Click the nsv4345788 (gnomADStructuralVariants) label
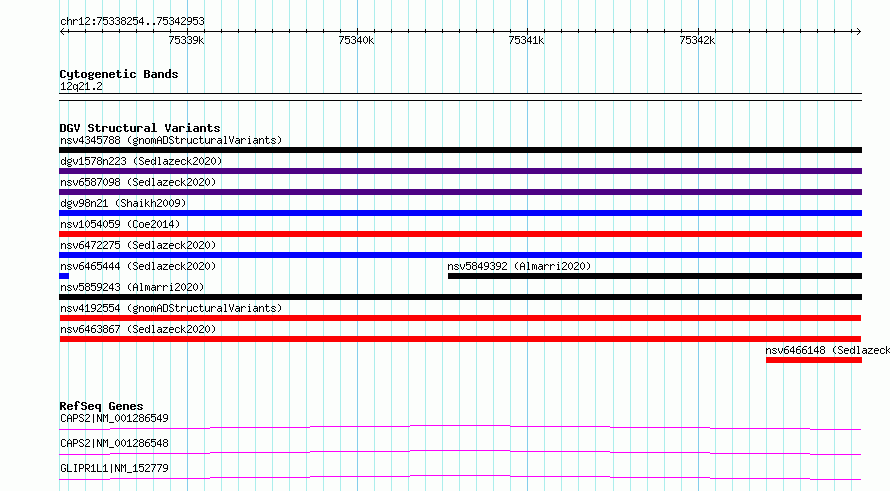The height and width of the screenshot is (491, 890). pyautogui.click(x=171, y=140)
